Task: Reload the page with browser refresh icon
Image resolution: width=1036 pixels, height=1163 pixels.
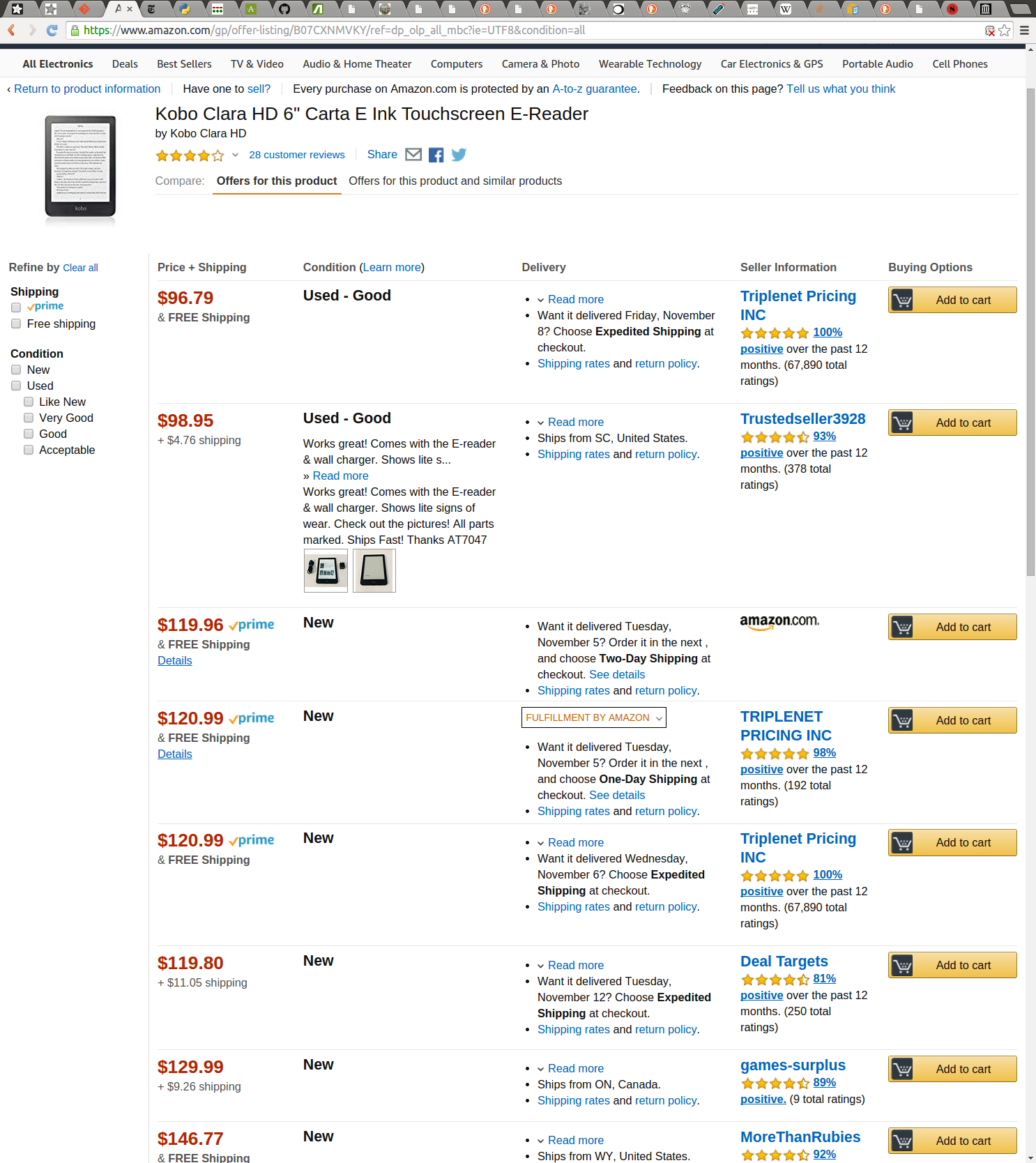Action: [x=52, y=31]
